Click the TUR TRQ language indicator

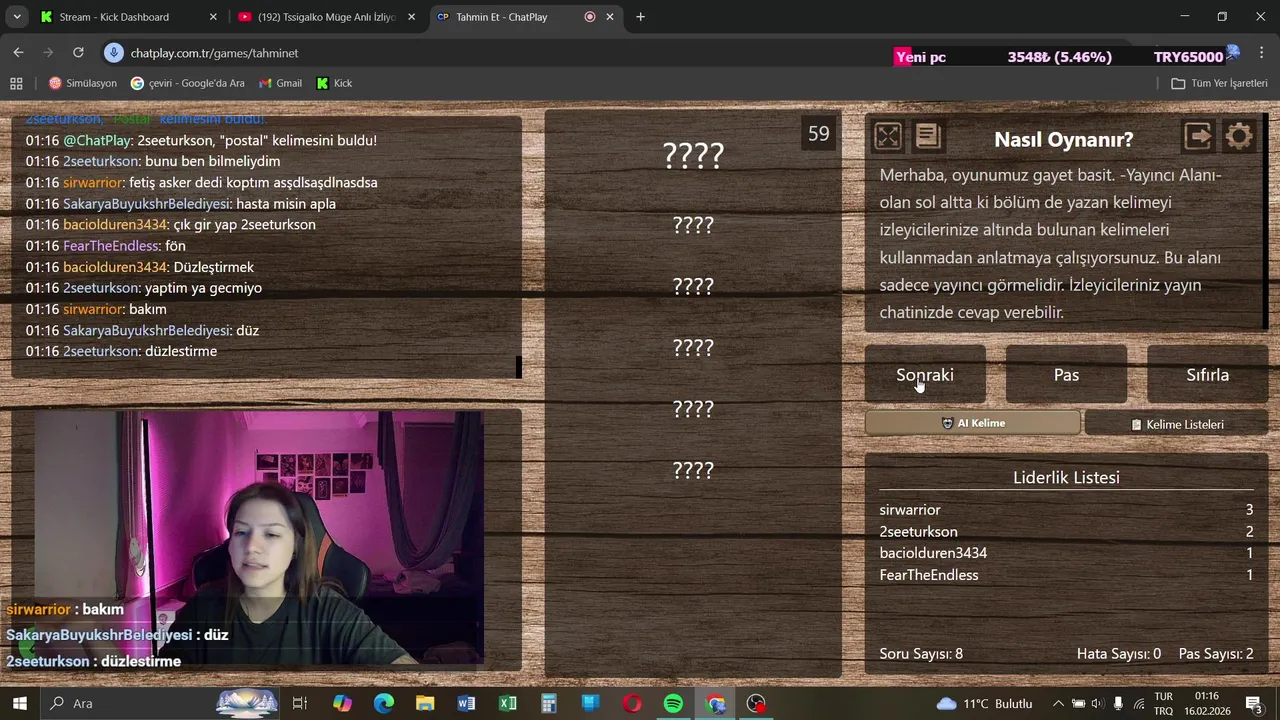pyautogui.click(x=1164, y=704)
